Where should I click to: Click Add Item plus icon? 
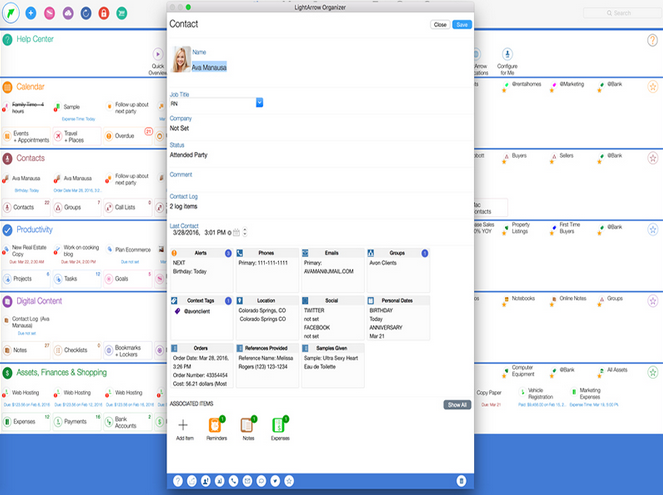click(182, 426)
